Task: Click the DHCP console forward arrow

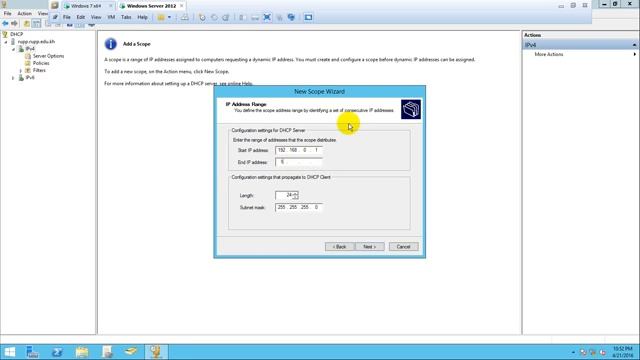Action: pos(15,24)
